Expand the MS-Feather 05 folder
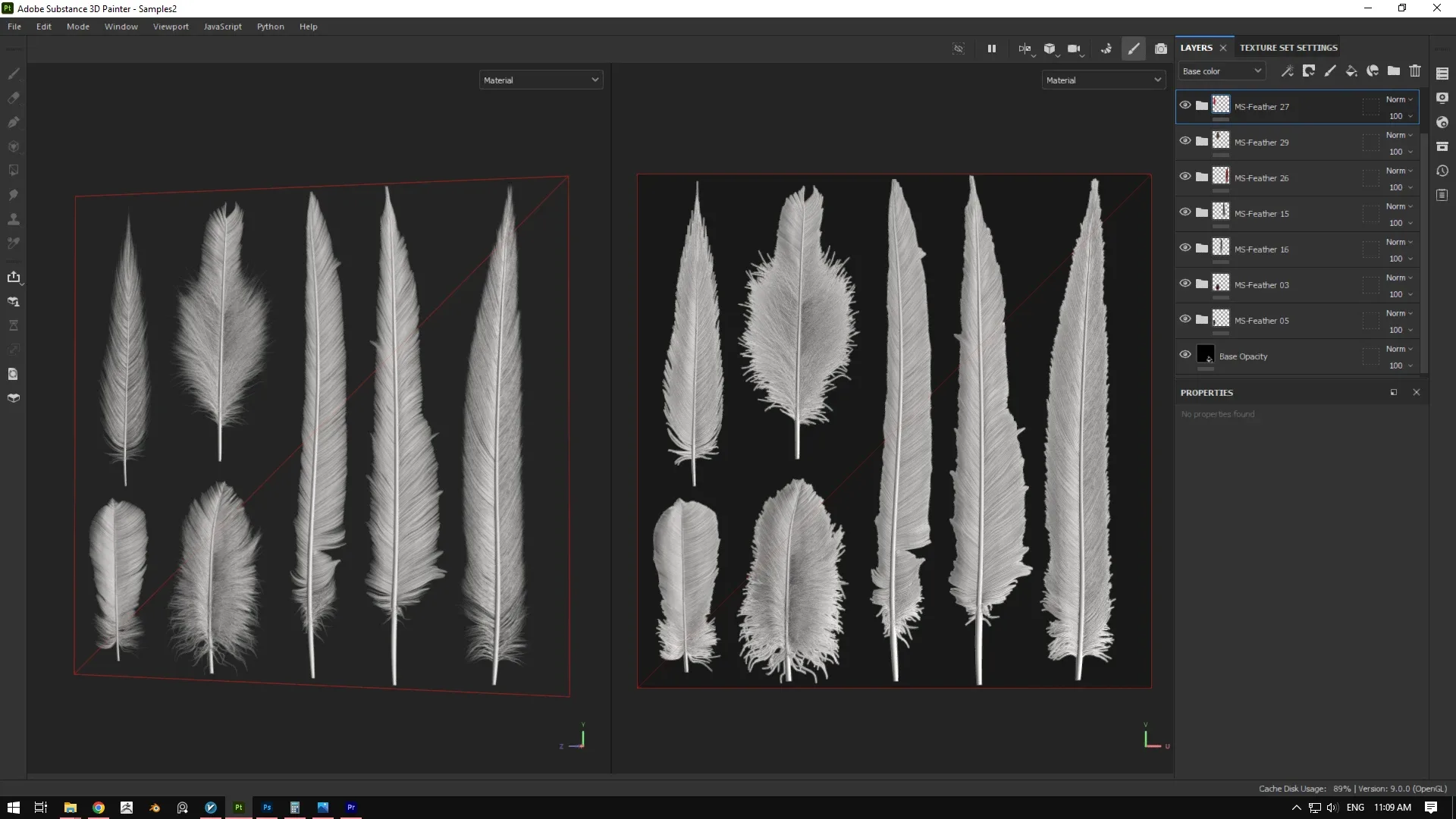Screen dimensions: 1456x819 click(1202, 319)
